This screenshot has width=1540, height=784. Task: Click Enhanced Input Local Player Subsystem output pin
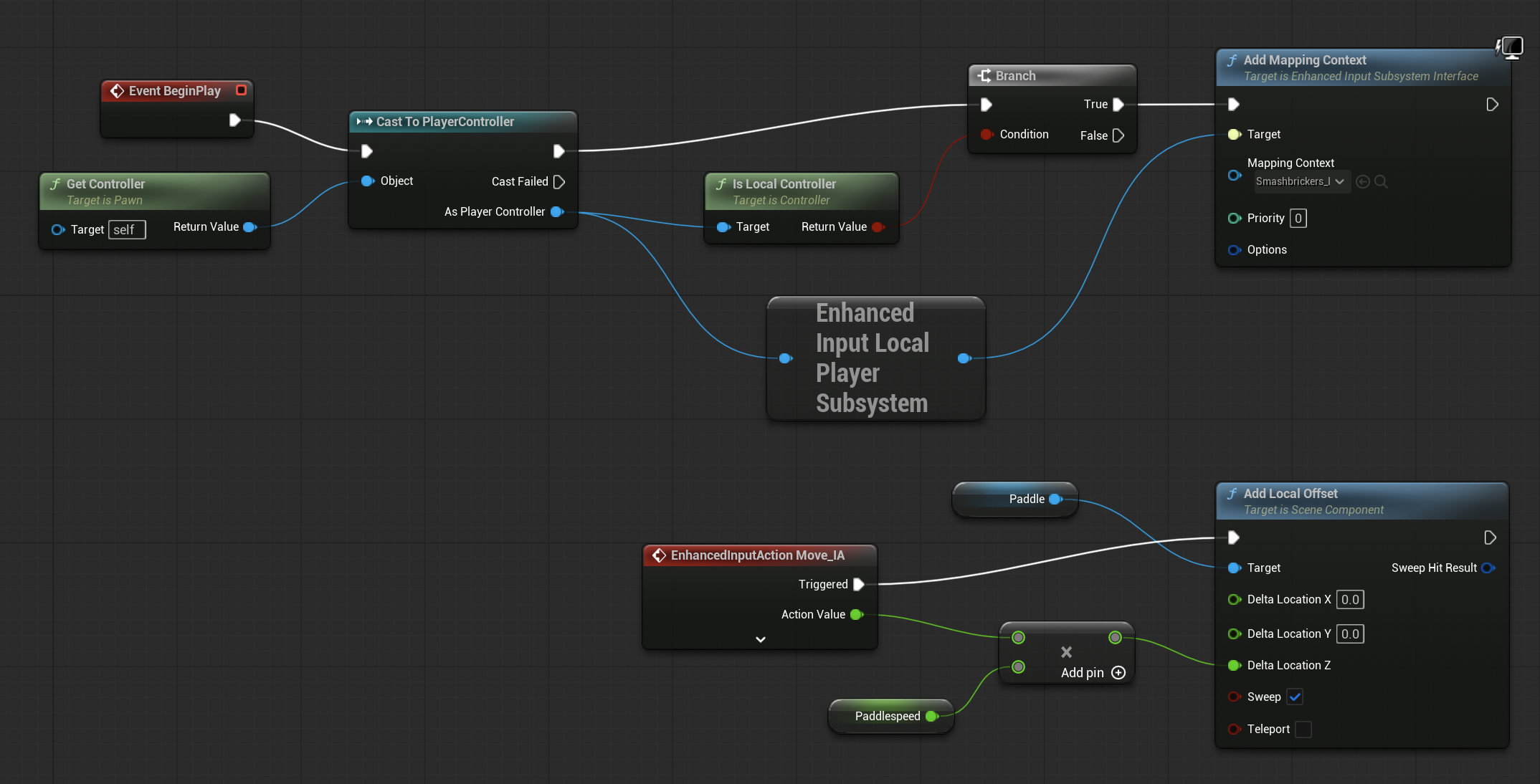tap(965, 358)
